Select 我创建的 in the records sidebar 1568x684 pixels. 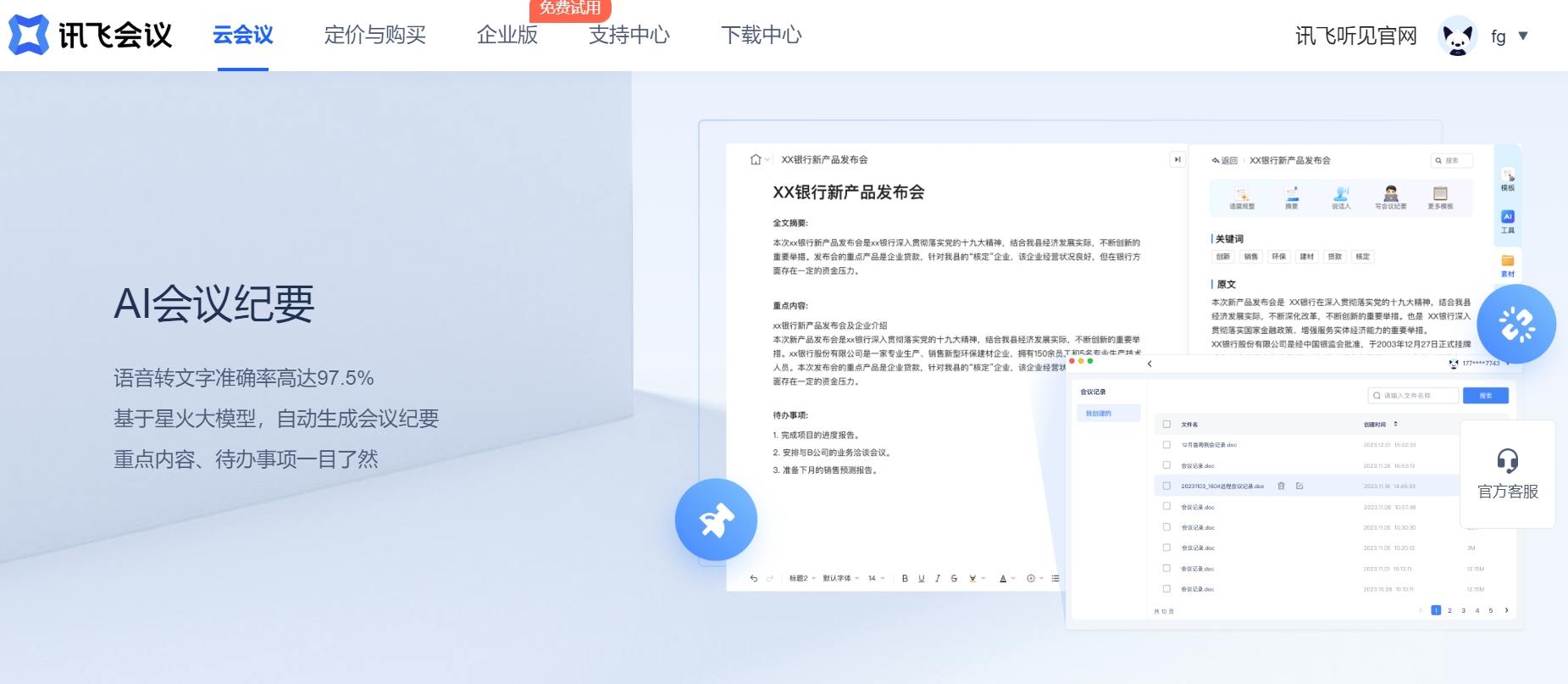pyautogui.click(x=1108, y=414)
